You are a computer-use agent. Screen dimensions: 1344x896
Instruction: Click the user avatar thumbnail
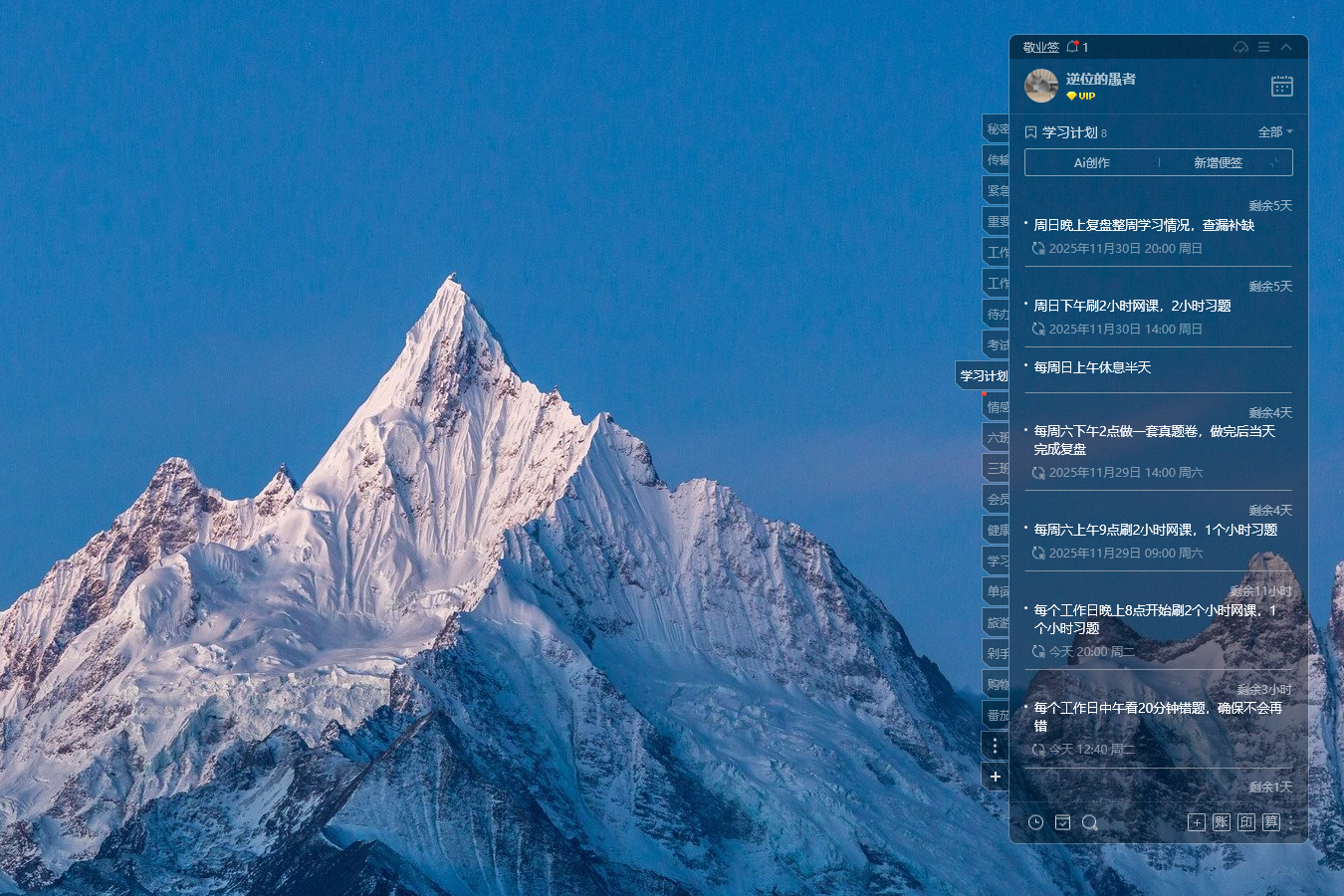pyautogui.click(x=1041, y=87)
